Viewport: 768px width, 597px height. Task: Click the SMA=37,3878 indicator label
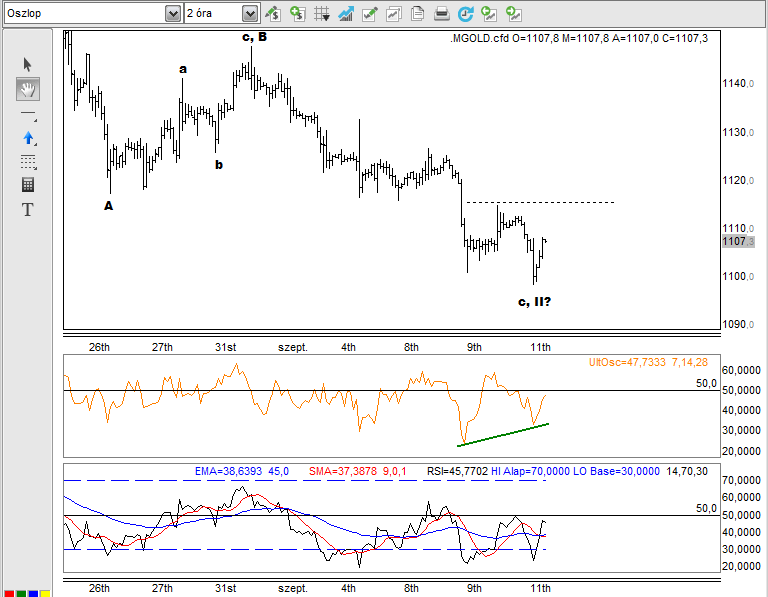343,471
